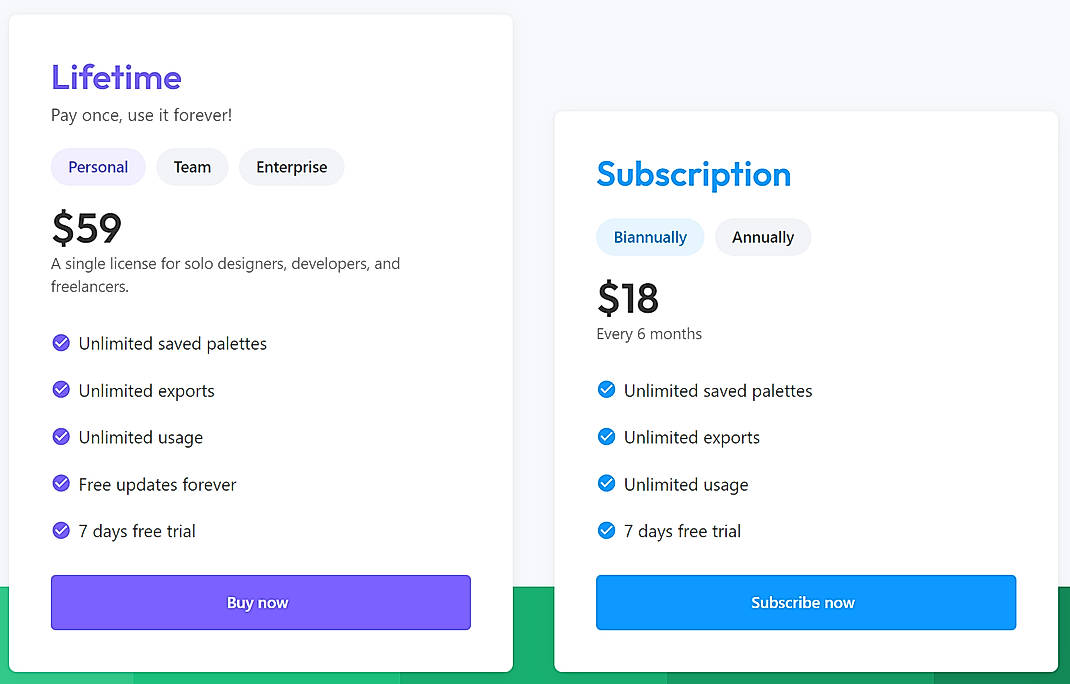Click the $59 price text
Image resolution: width=1070 pixels, height=684 pixels.
(87, 229)
